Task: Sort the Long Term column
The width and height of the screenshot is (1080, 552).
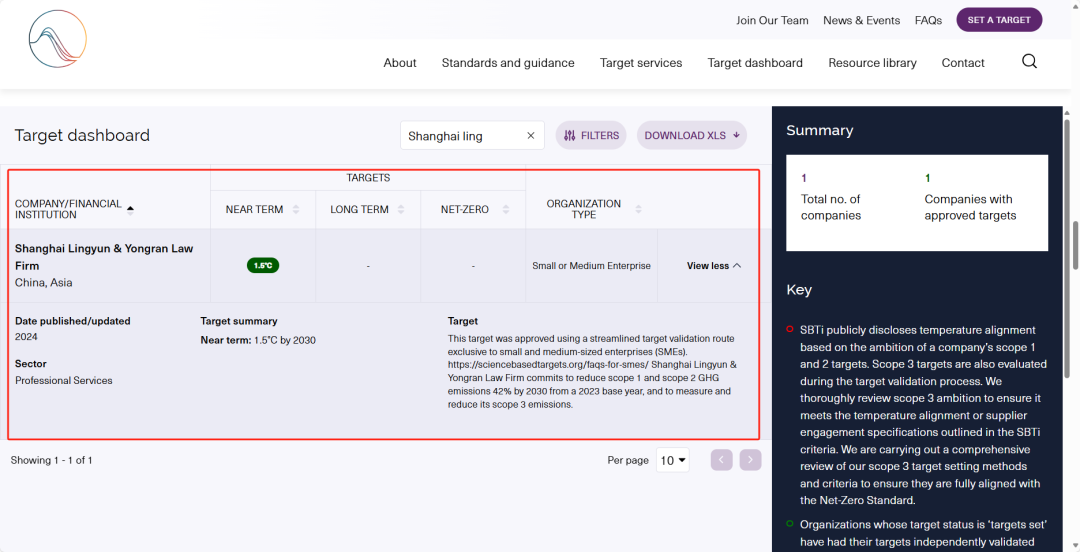Action: point(401,209)
